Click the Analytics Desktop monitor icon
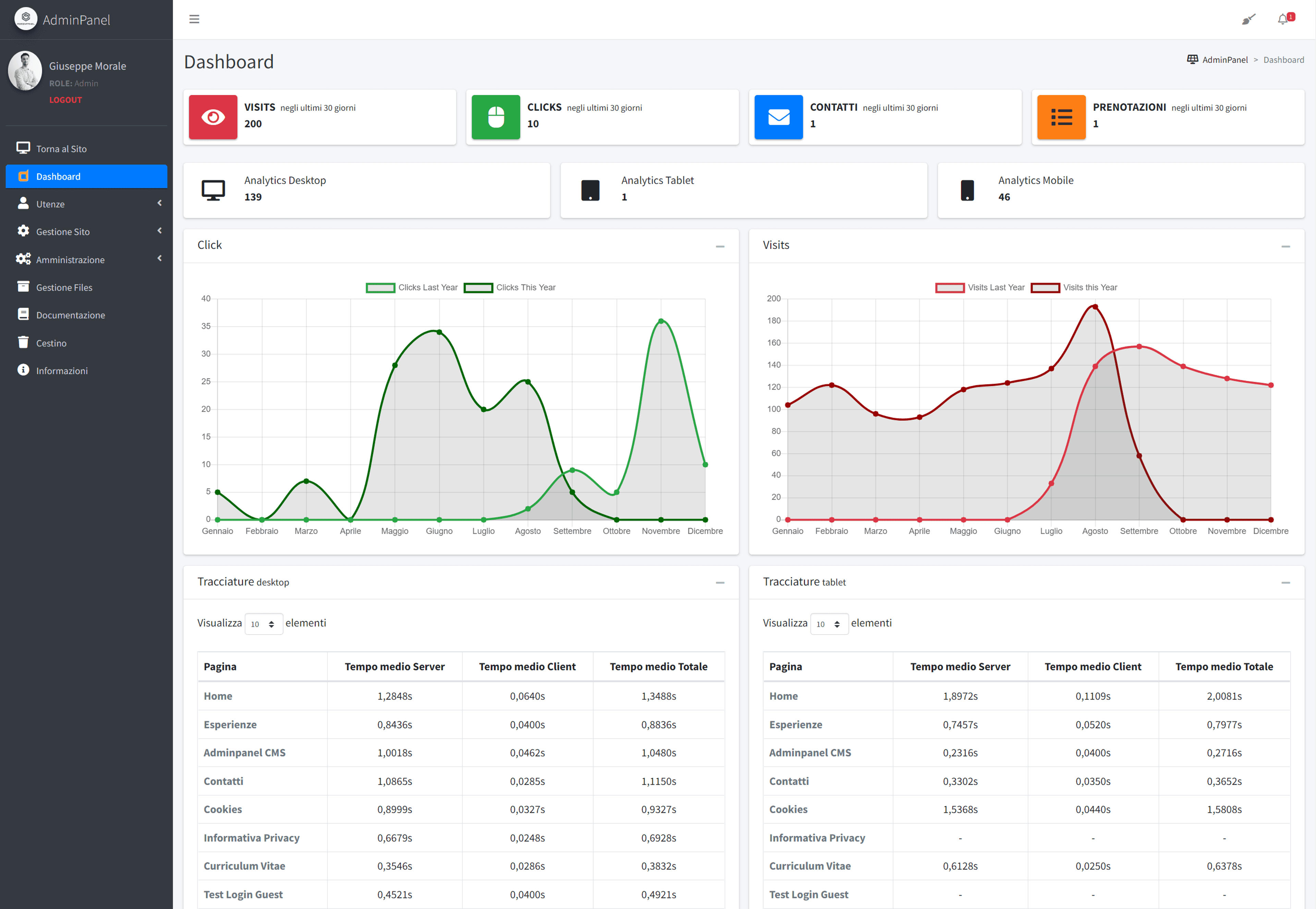The height and width of the screenshot is (909, 1316). pos(213,190)
